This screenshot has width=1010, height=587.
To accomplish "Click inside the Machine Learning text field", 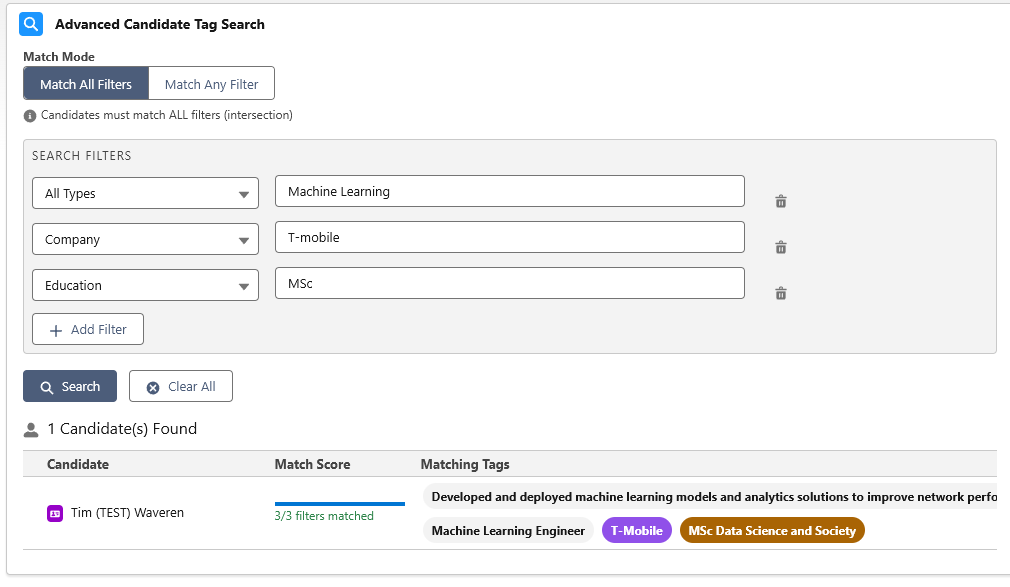I will coord(510,190).
